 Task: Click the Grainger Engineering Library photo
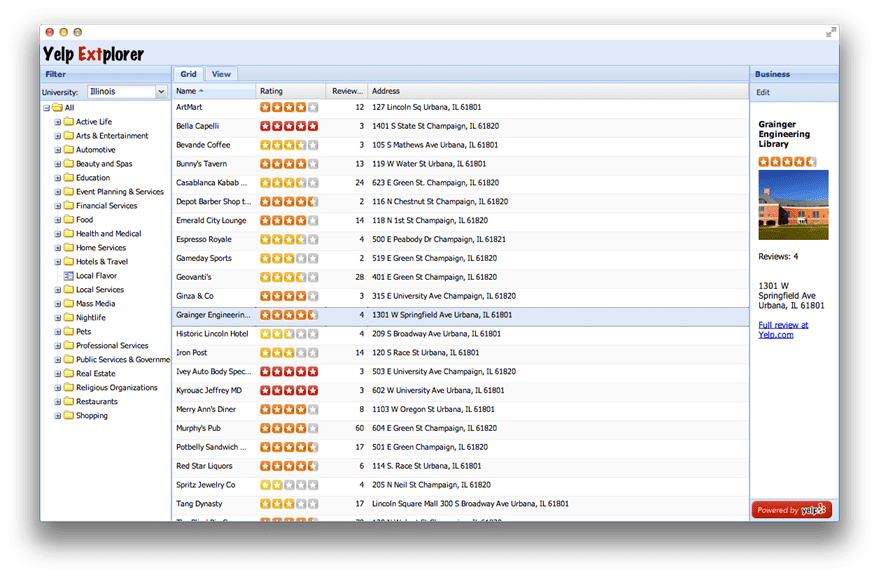[x=793, y=205]
